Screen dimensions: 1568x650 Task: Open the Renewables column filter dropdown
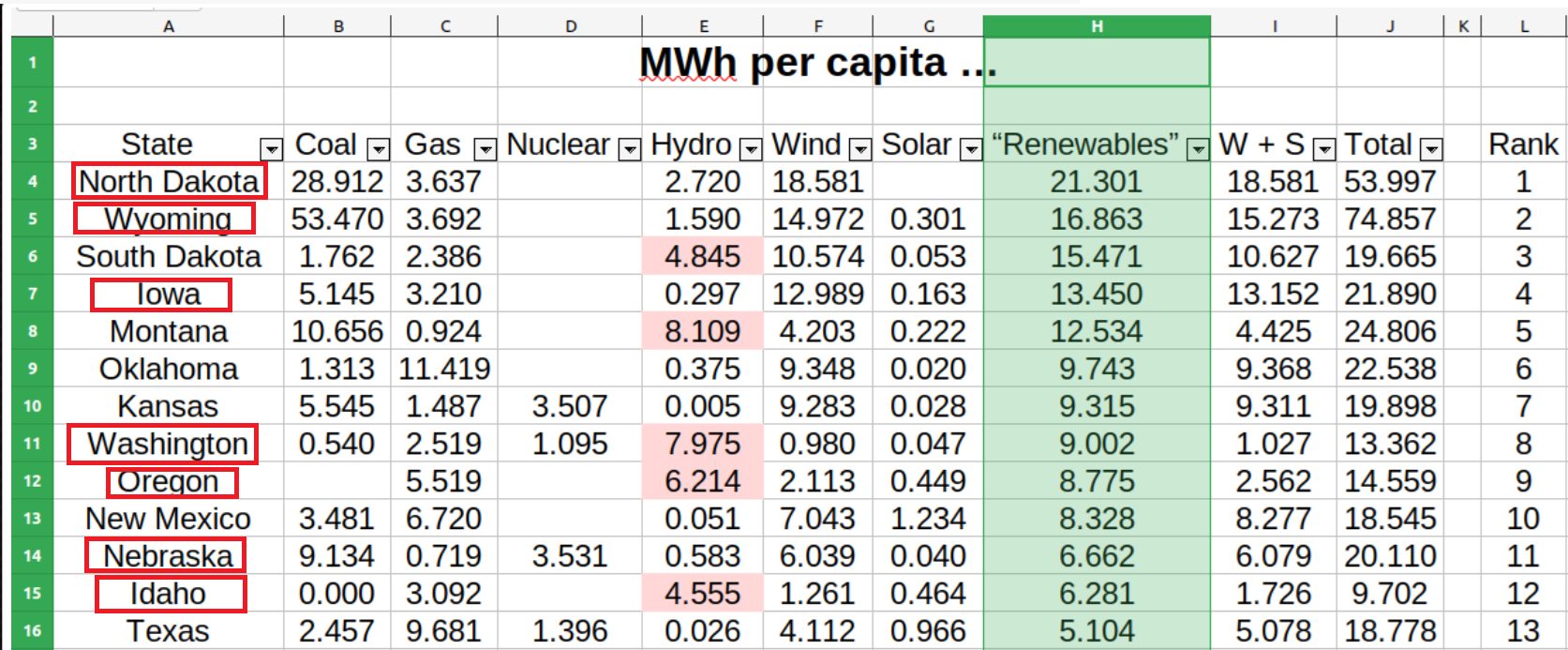[x=1198, y=148]
